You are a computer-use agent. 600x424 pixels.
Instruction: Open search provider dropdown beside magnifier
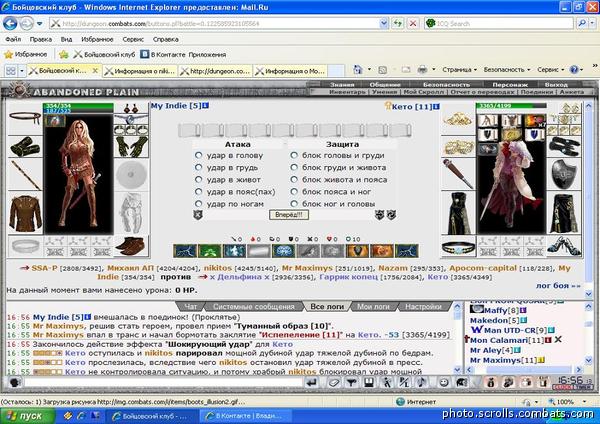[x=592, y=24]
